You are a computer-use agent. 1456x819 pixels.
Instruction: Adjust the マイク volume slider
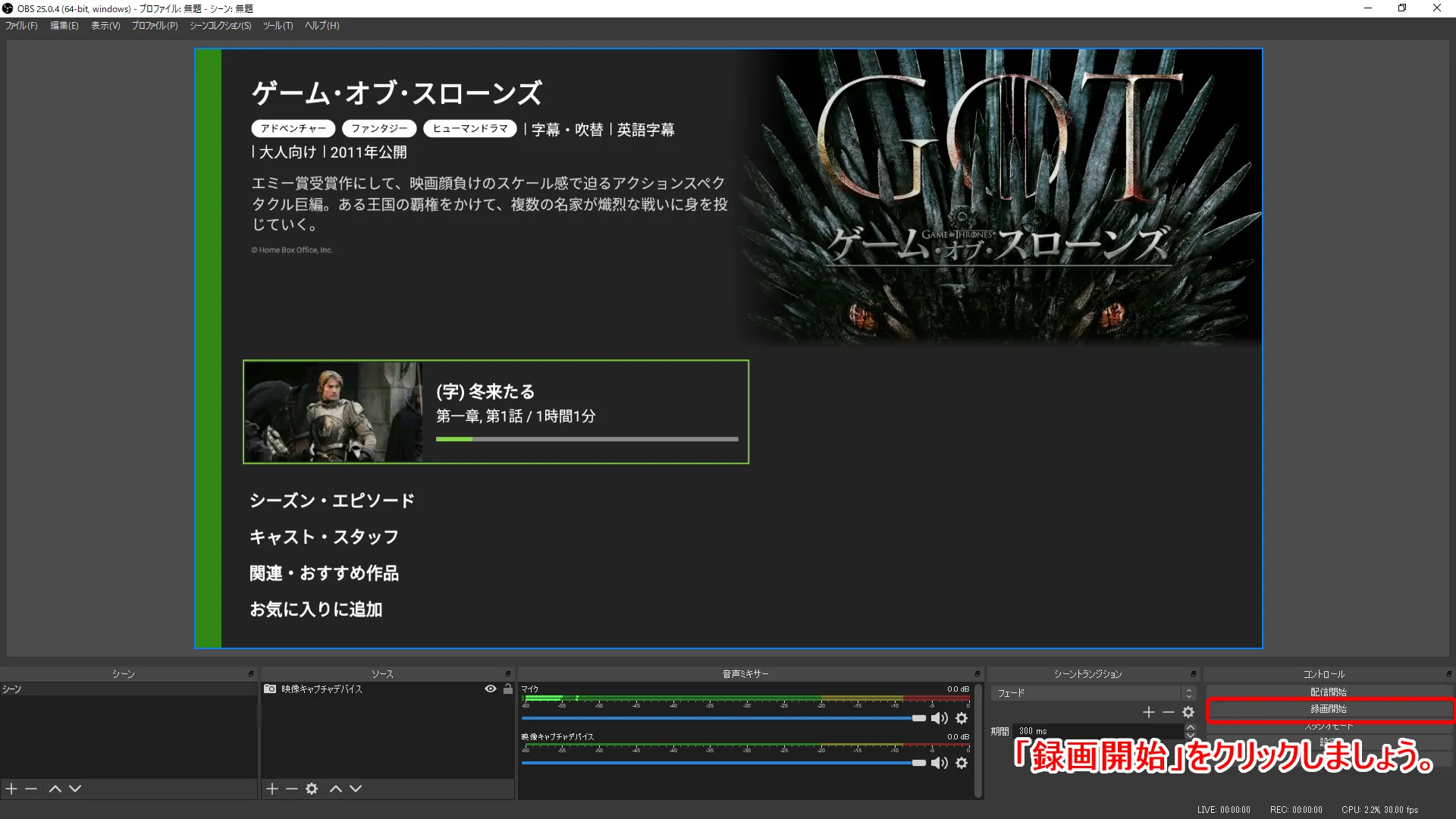724,718
